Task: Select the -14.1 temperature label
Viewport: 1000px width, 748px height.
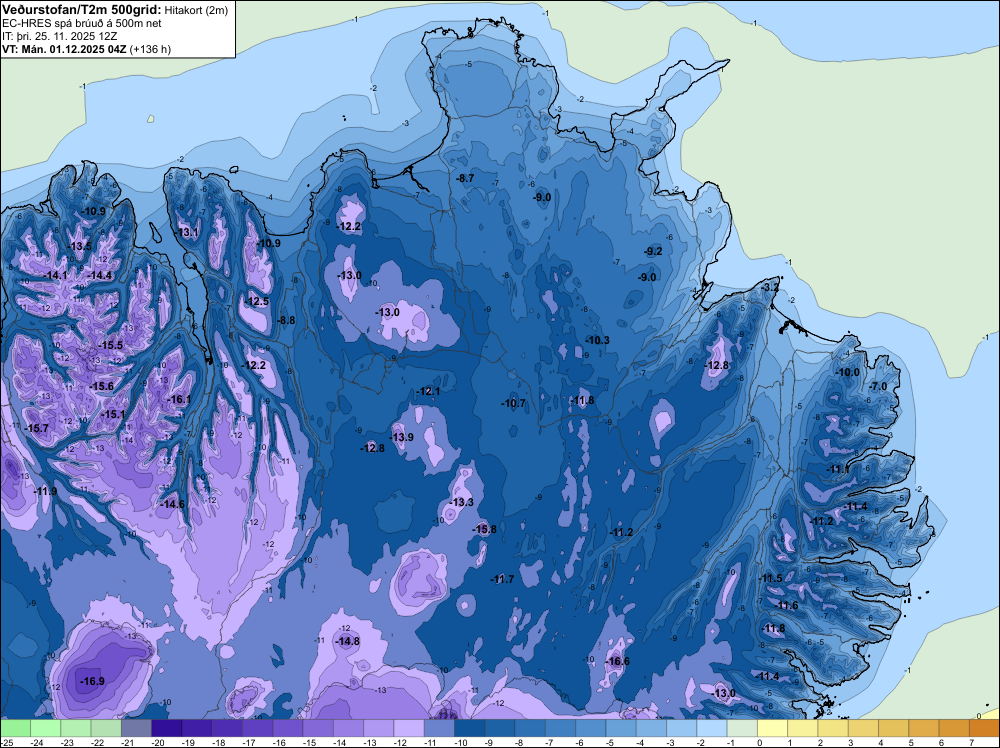Action: click(55, 275)
